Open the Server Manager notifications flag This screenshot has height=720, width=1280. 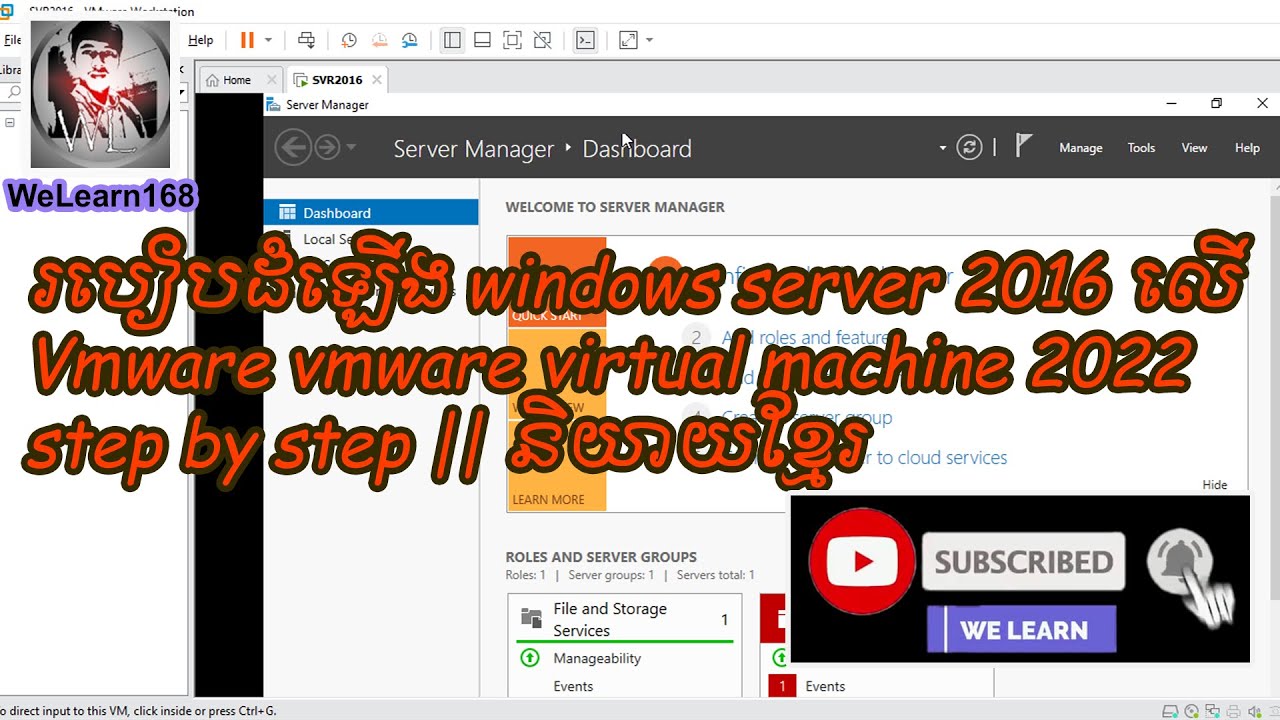1023,147
